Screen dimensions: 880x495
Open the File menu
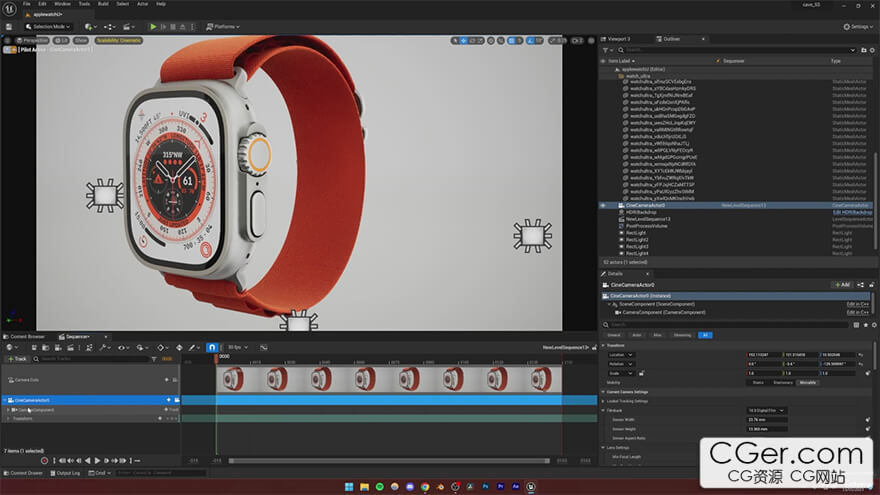tap(26, 4)
